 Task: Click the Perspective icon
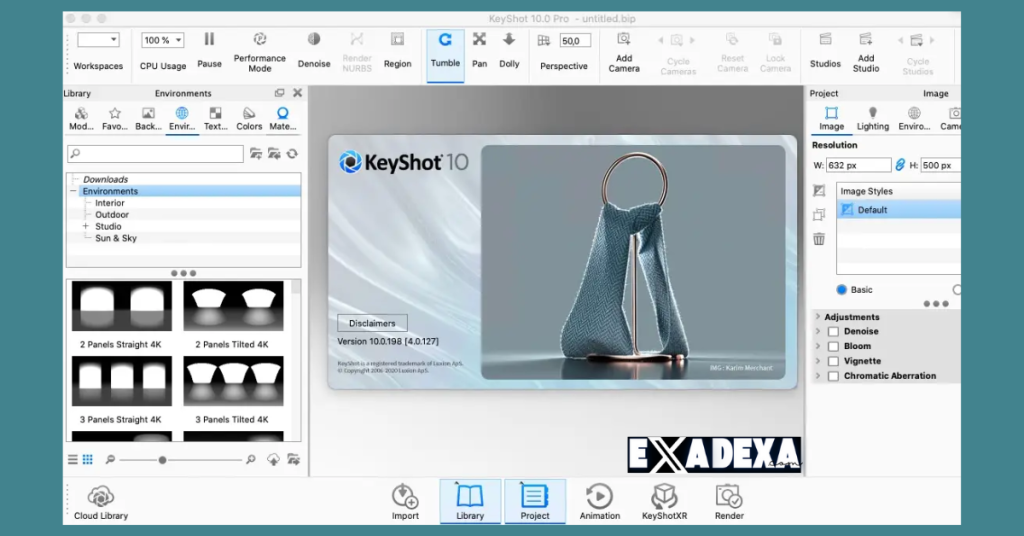pos(543,41)
